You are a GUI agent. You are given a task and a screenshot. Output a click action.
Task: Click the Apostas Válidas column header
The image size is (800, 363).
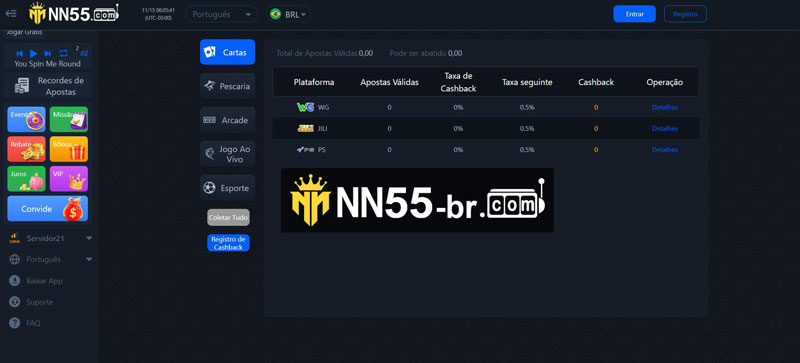click(389, 82)
